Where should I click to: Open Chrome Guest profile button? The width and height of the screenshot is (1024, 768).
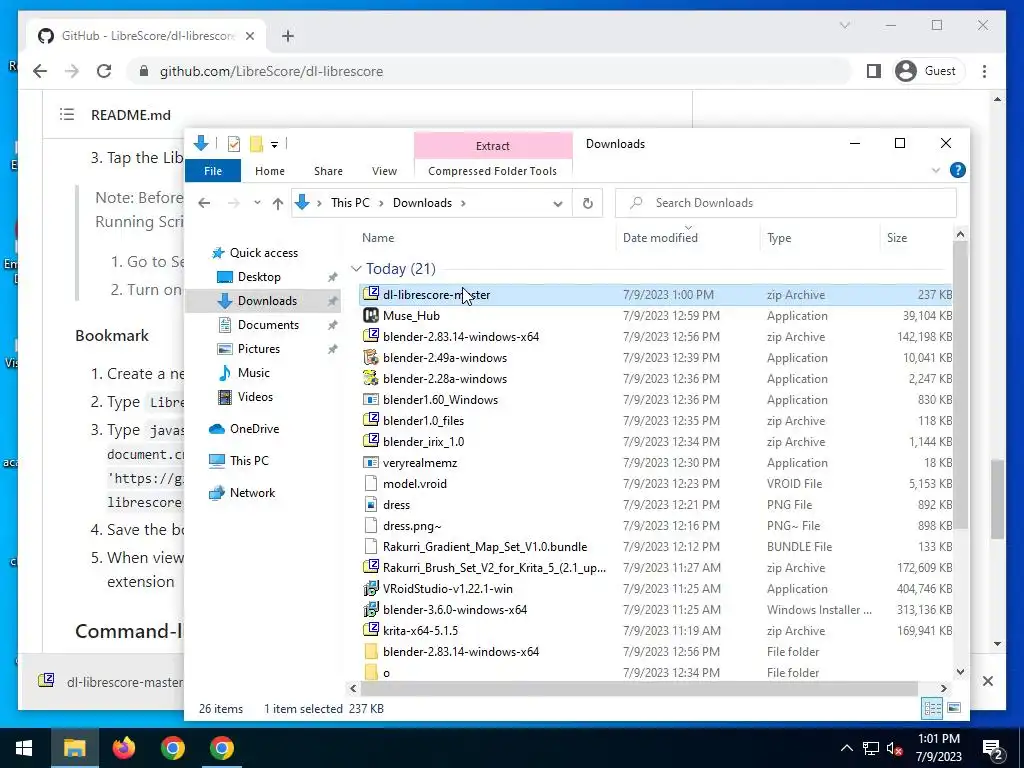(927, 71)
